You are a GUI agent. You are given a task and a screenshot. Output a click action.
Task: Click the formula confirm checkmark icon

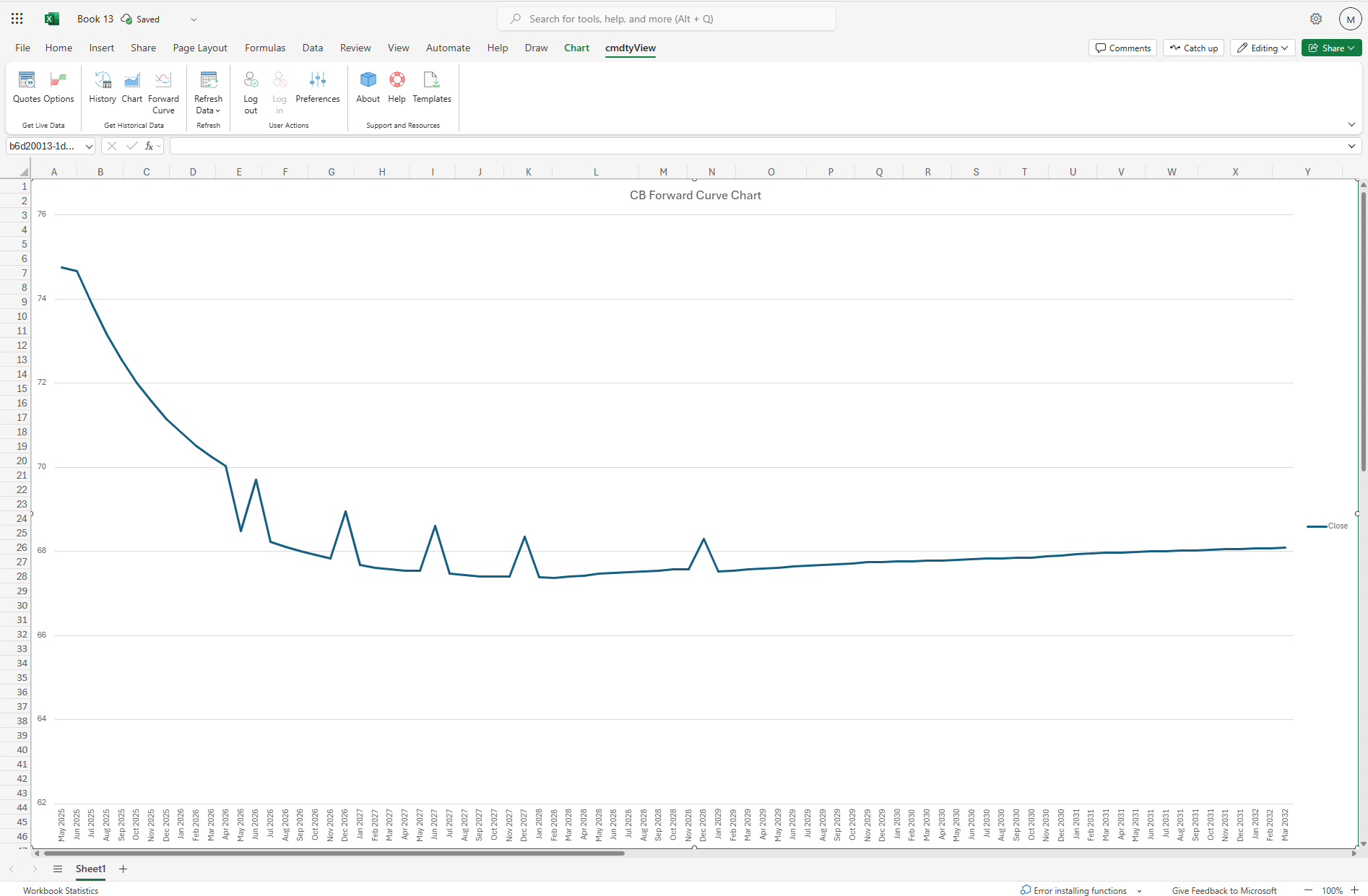[131, 146]
